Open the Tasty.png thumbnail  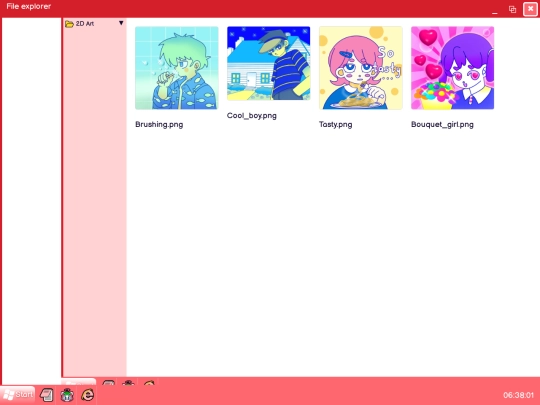361,68
